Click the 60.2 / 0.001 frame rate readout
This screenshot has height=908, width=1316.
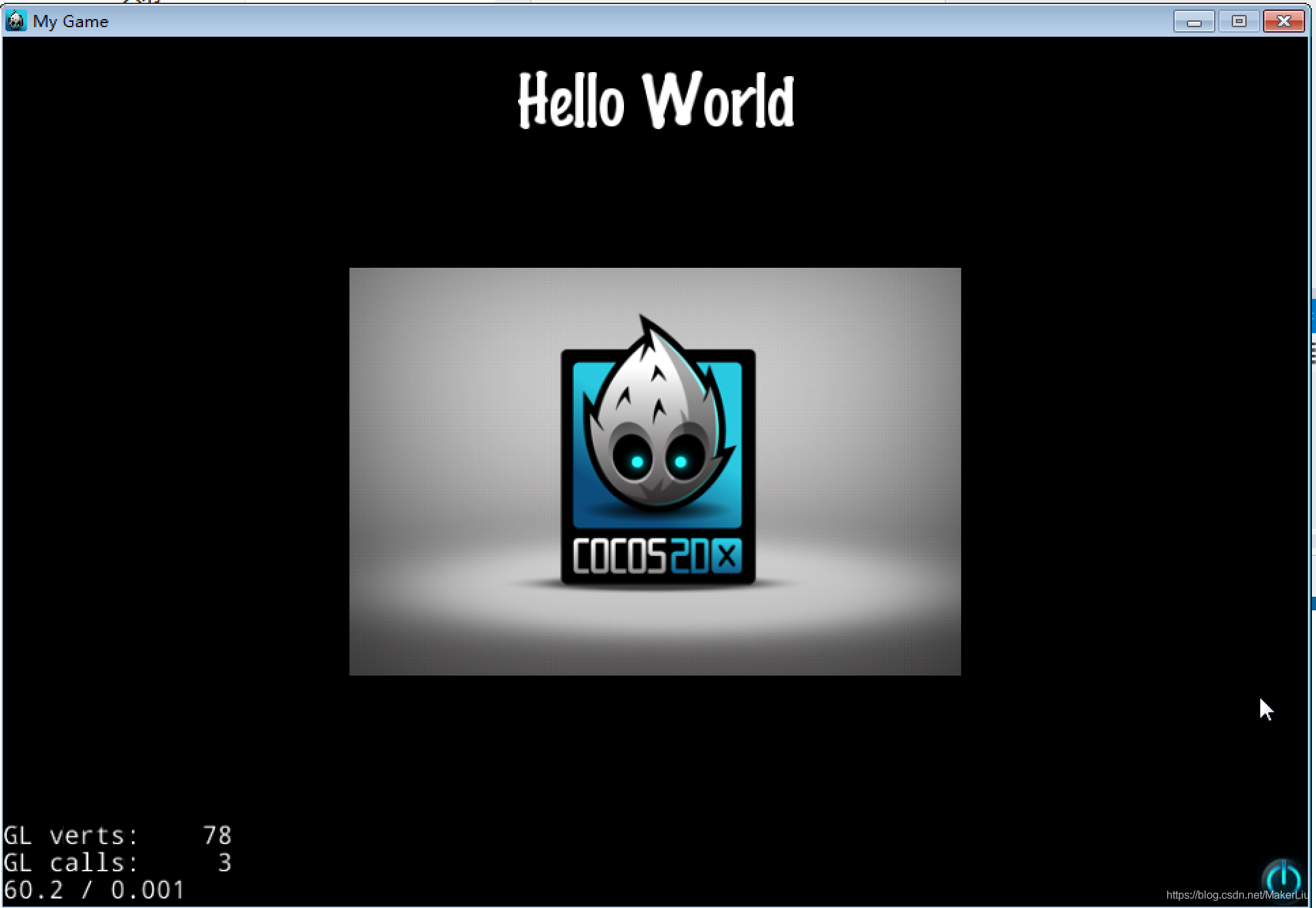tap(94, 890)
